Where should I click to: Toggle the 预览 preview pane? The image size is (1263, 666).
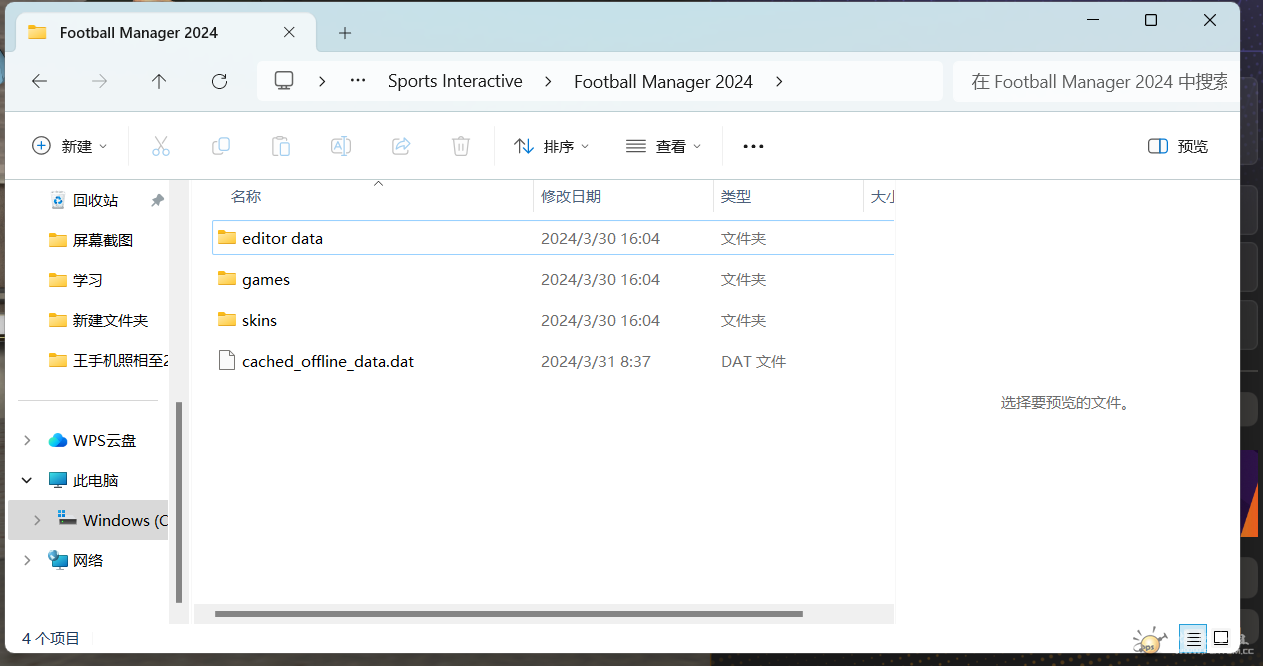(x=1178, y=146)
